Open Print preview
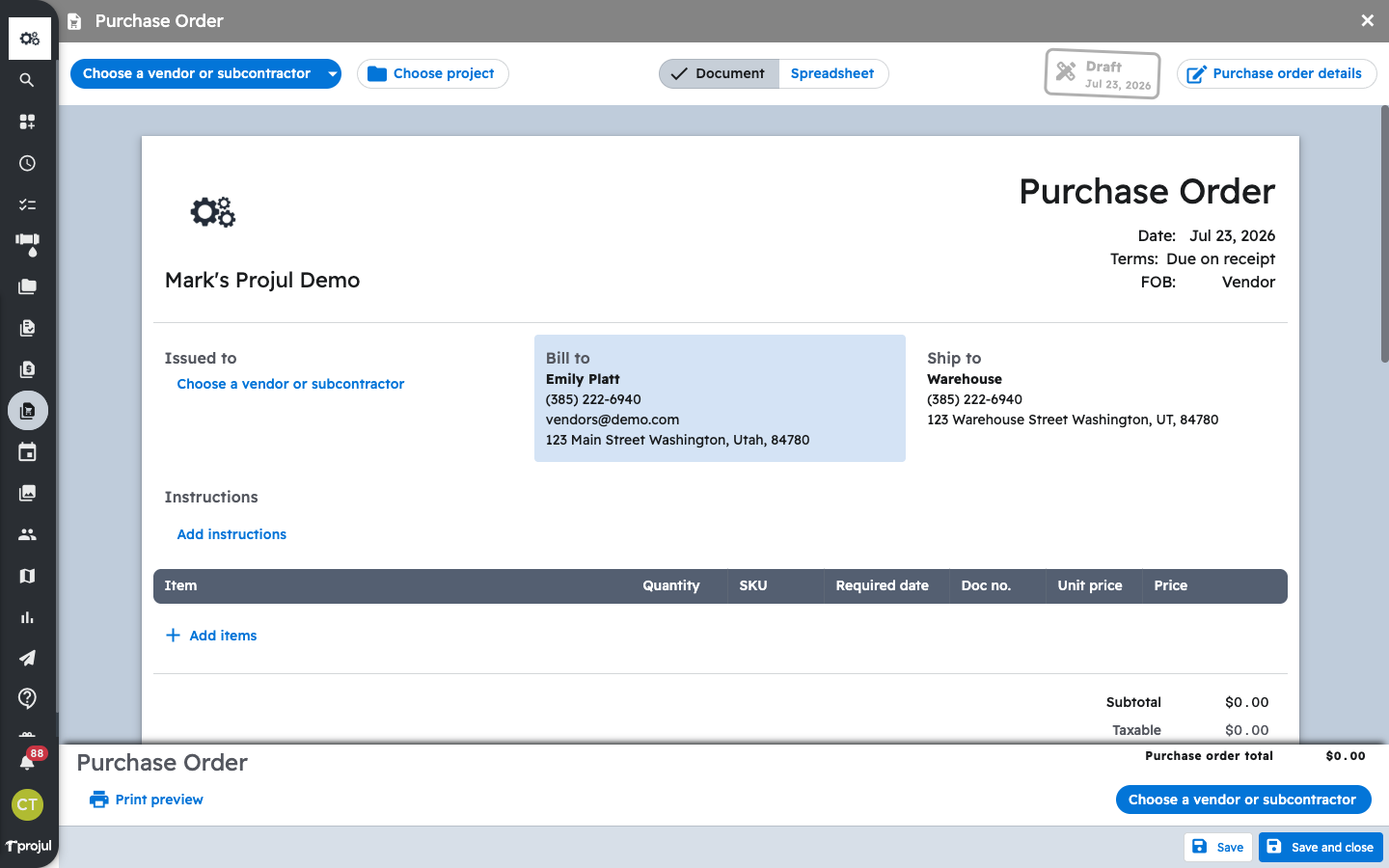The image size is (1389, 868). (147, 800)
